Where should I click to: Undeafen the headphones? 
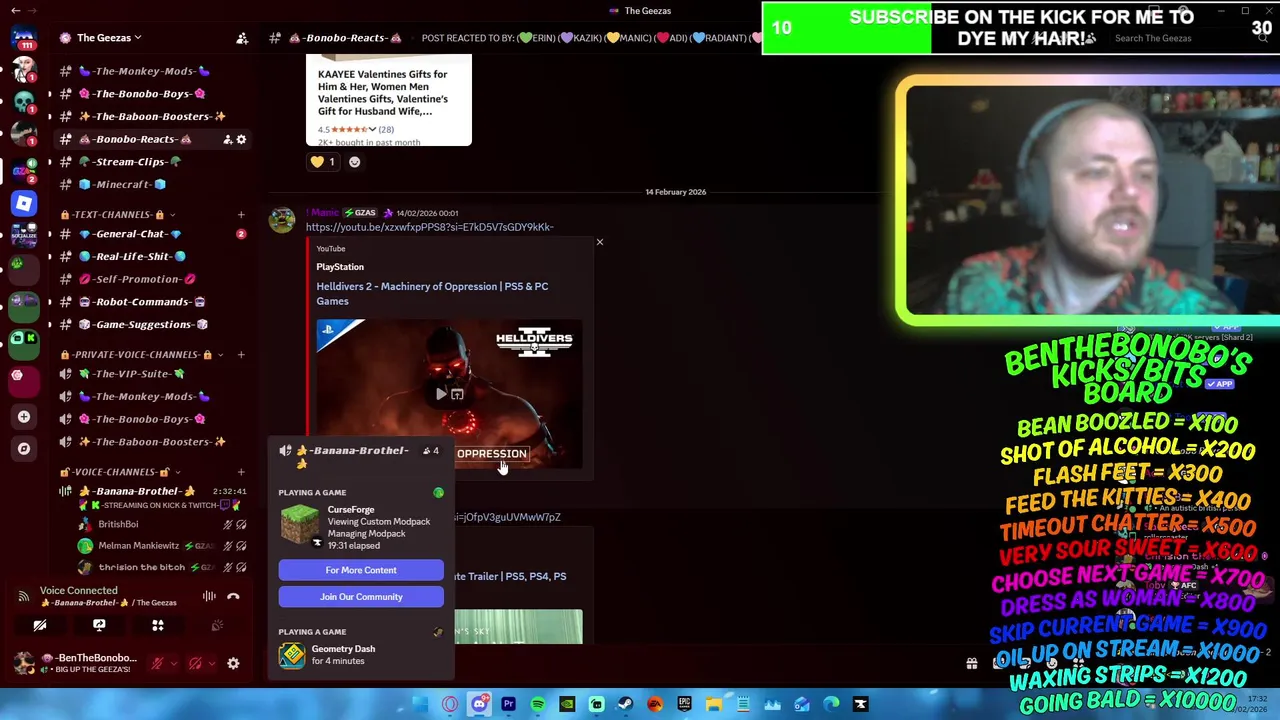(195, 663)
